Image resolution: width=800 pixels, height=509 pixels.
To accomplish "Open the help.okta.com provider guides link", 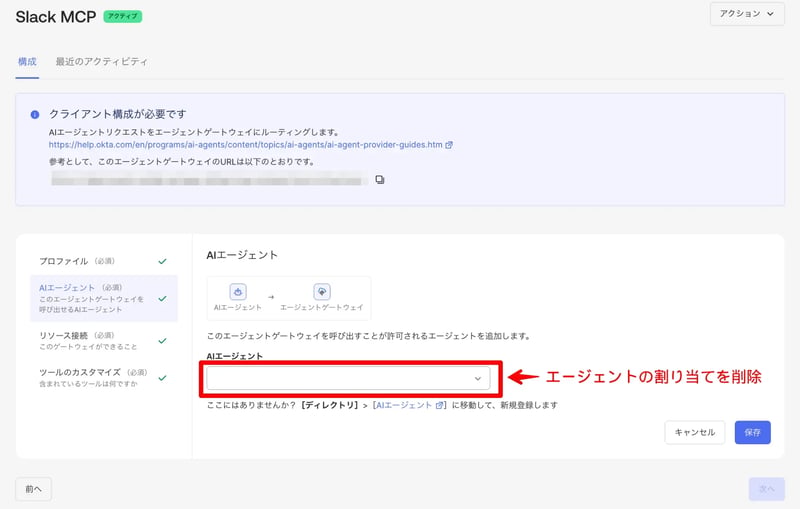I will click(245, 145).
